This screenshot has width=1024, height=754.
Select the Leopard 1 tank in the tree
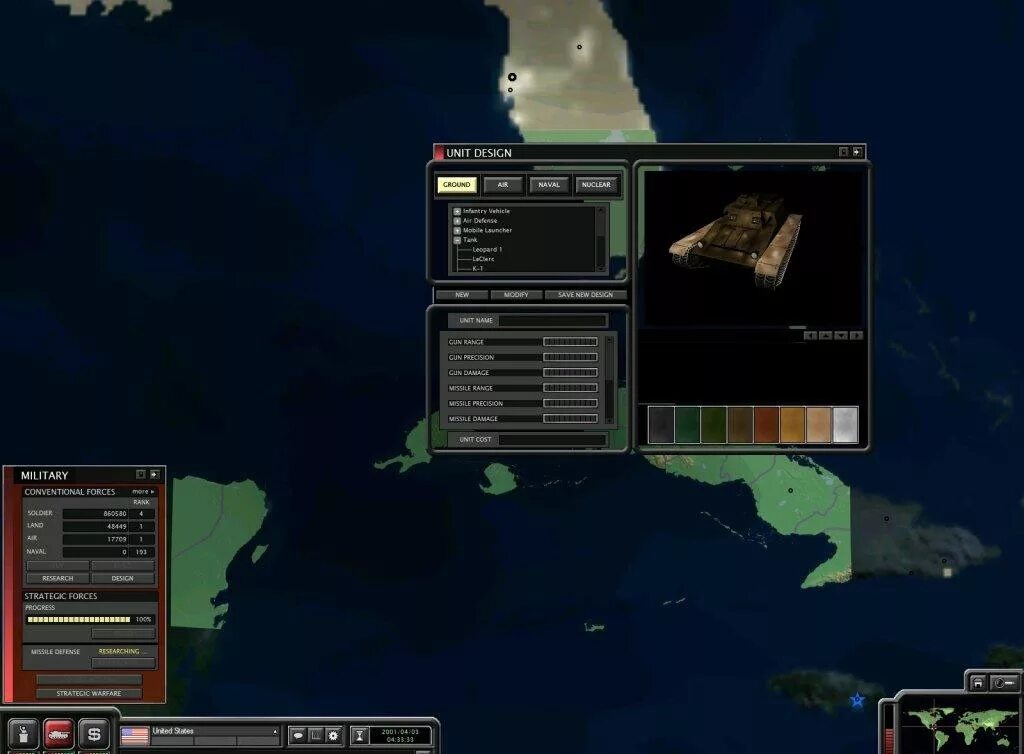[488, 249]
